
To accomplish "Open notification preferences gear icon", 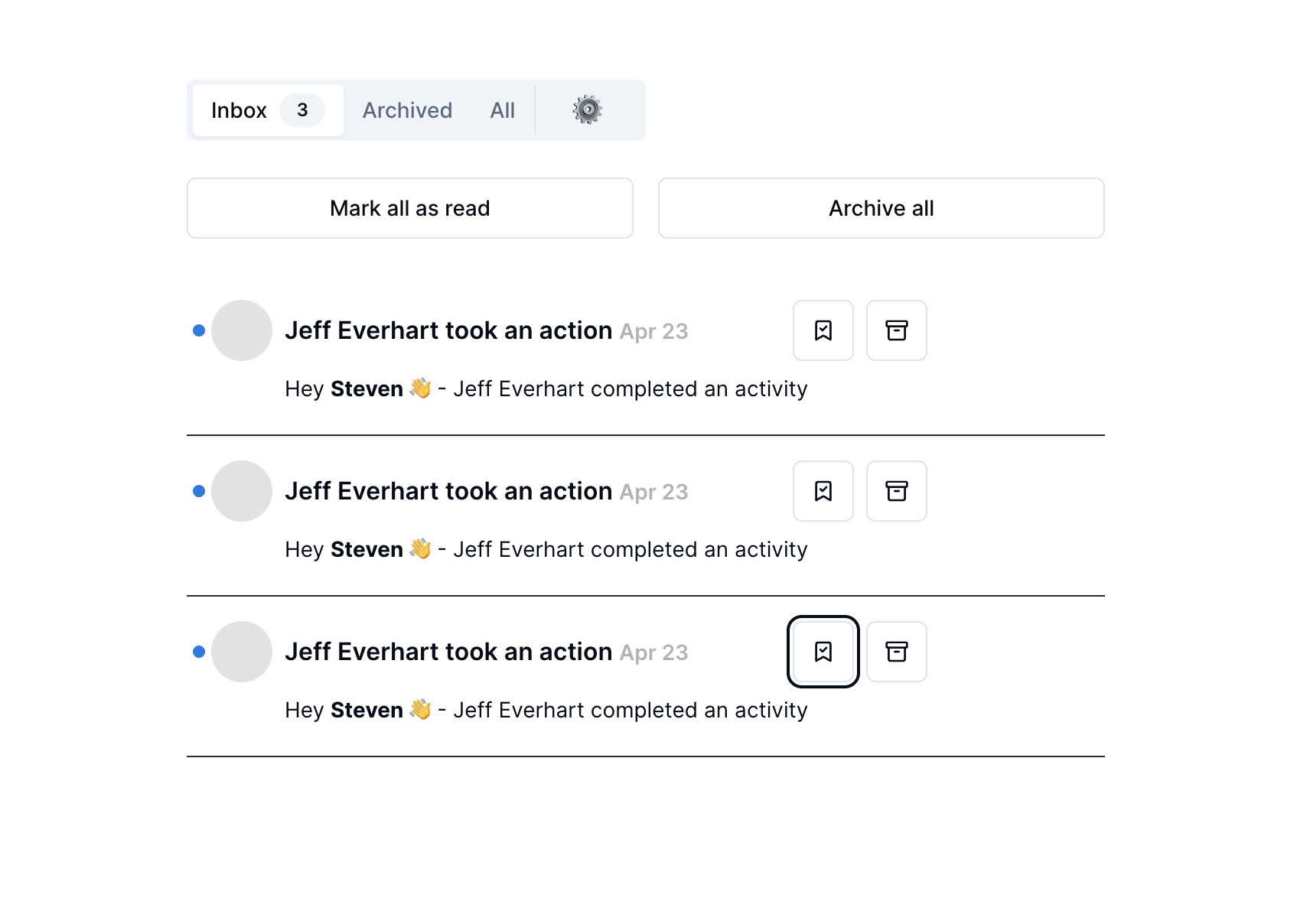I will click(587, 110).
